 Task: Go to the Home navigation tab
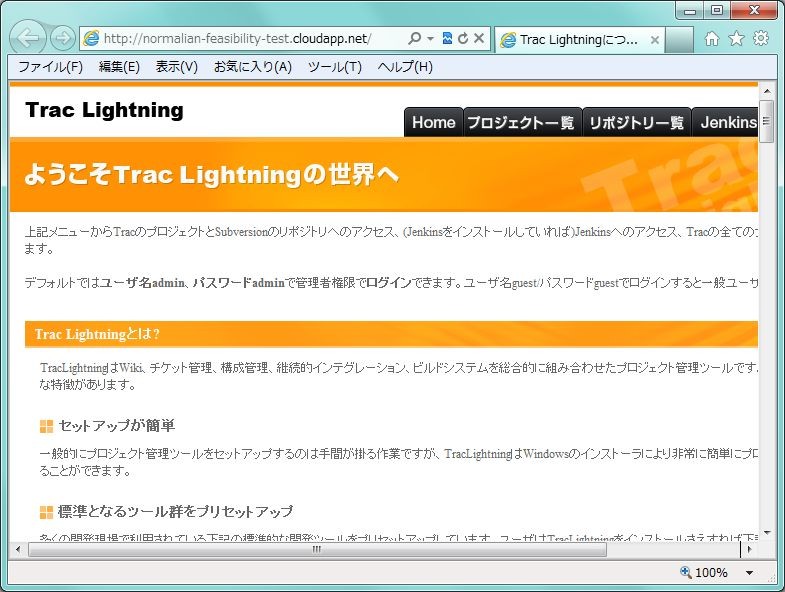click(434, 122)
